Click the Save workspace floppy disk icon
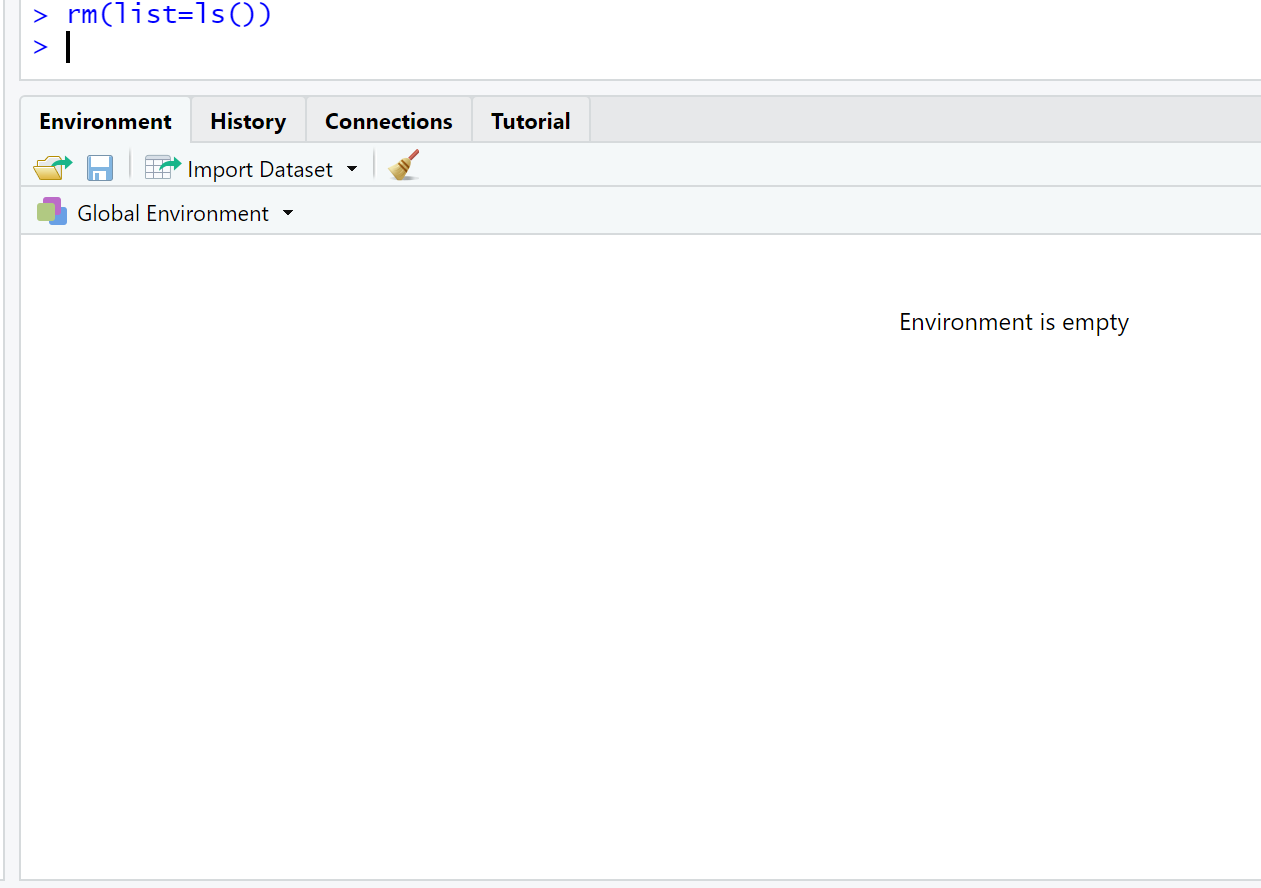This screenshot has width=1261, height=888. 100,167
